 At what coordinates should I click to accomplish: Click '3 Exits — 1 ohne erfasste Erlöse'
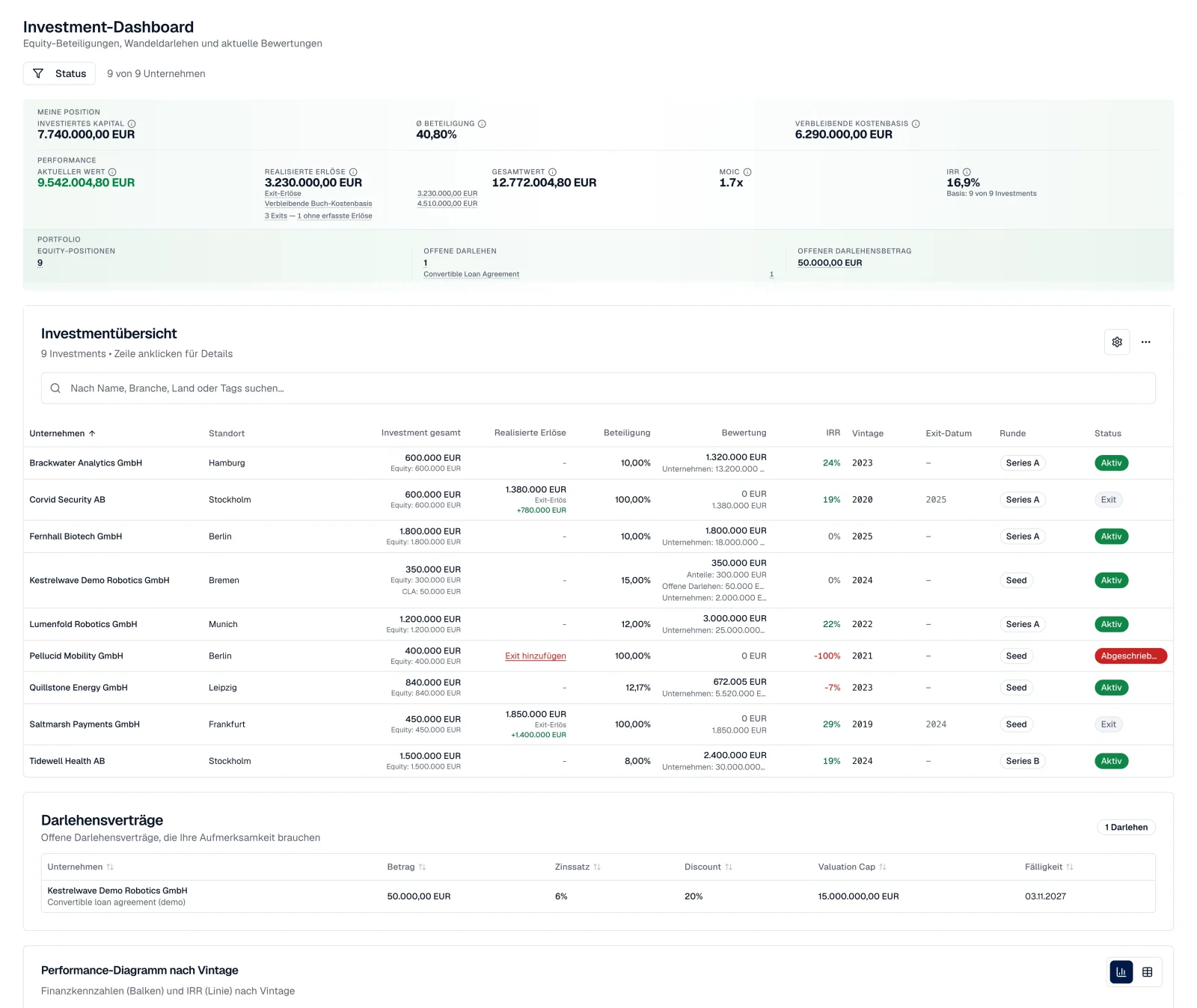(319, 216)
